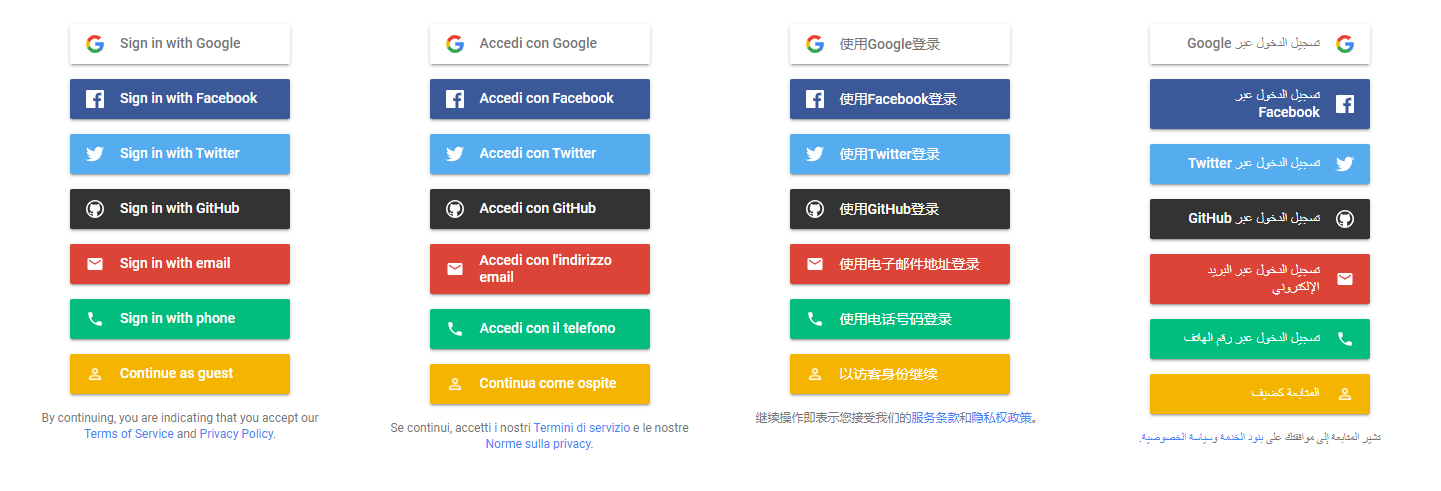
Task: Click 使用电话号码登录 green button
Action: [x=900, y=319]
